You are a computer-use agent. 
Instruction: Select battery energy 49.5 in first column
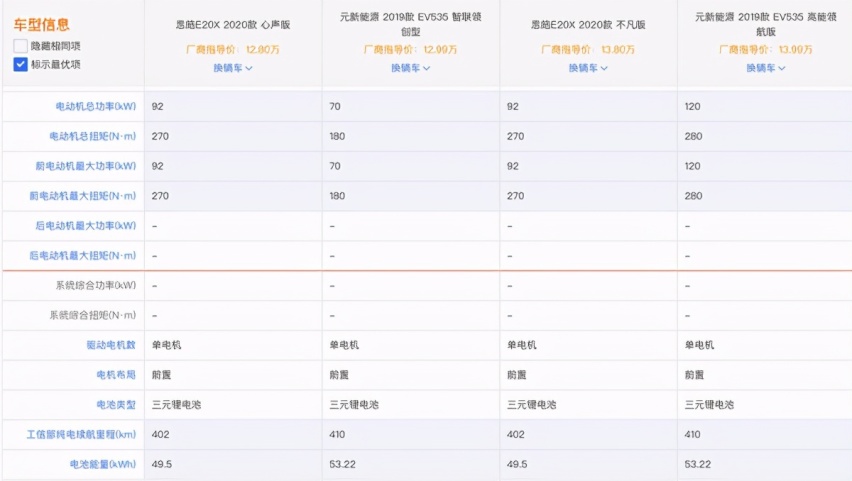[162, 465]
